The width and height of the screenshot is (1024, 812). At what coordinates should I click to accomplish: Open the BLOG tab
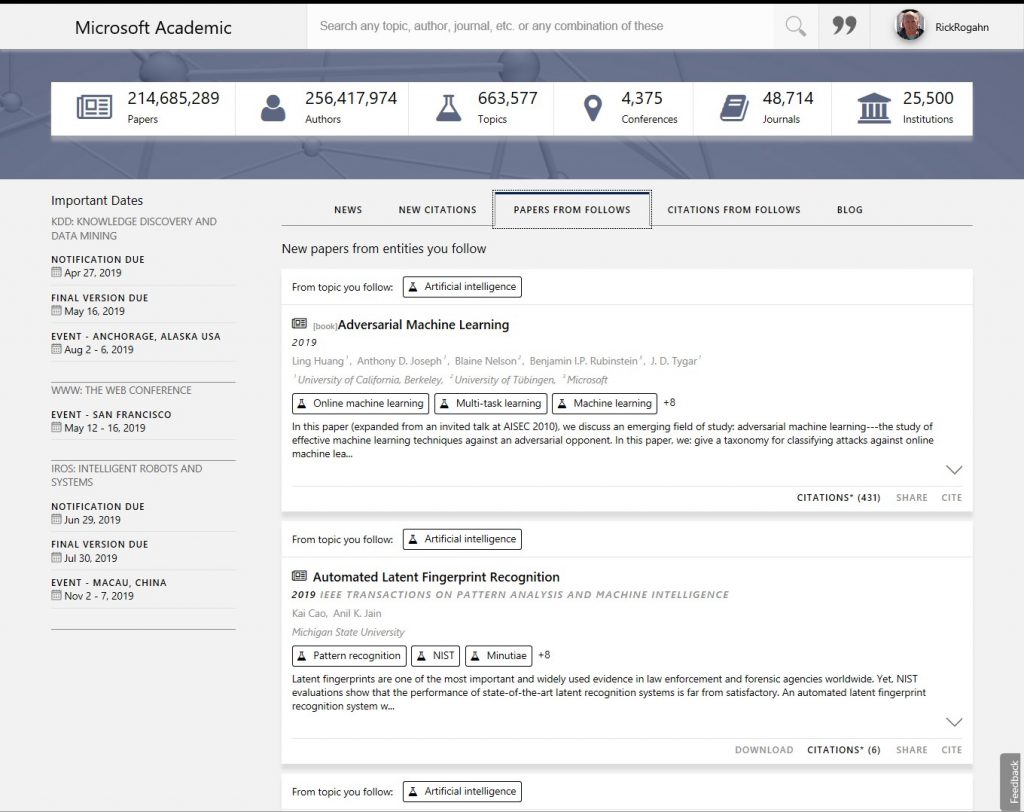[849, 210]
